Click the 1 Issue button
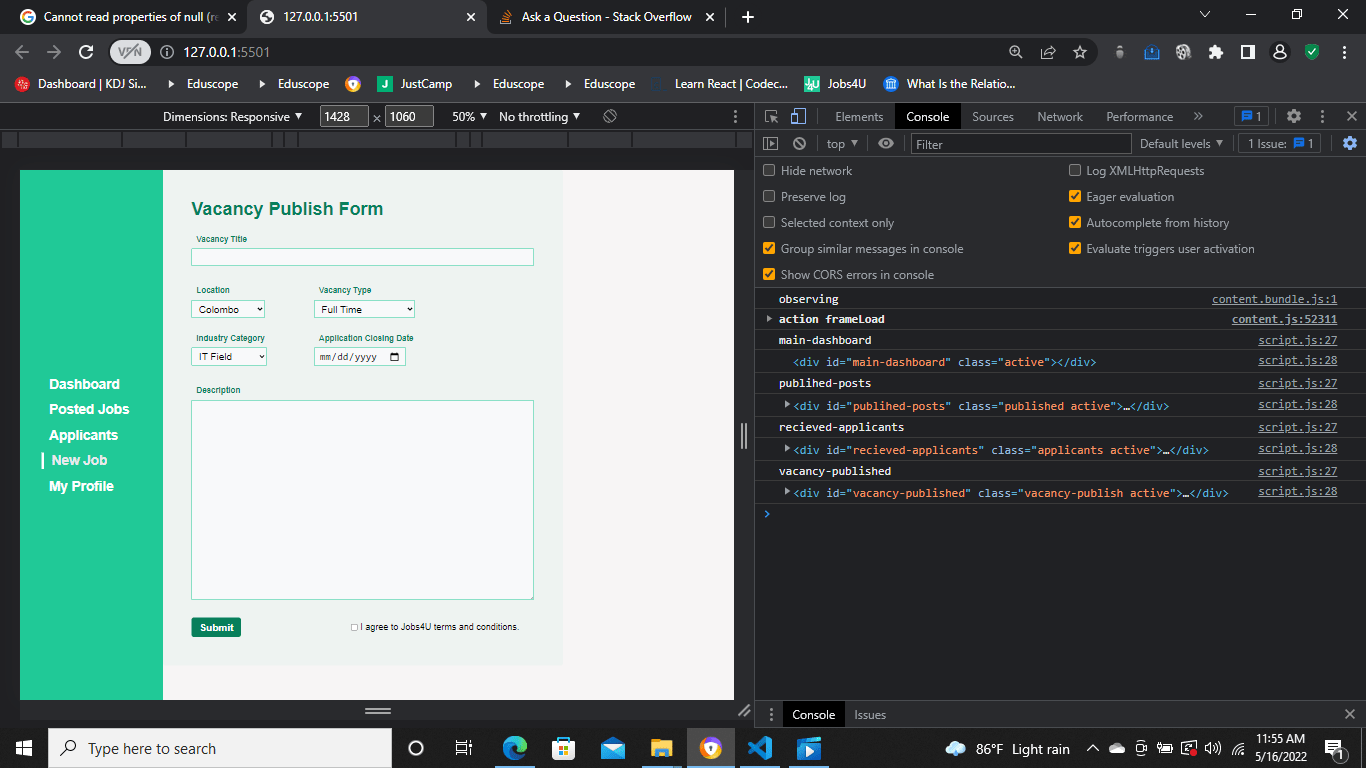Screen dimensions: 1366x768 click(x=1279, y=144)
